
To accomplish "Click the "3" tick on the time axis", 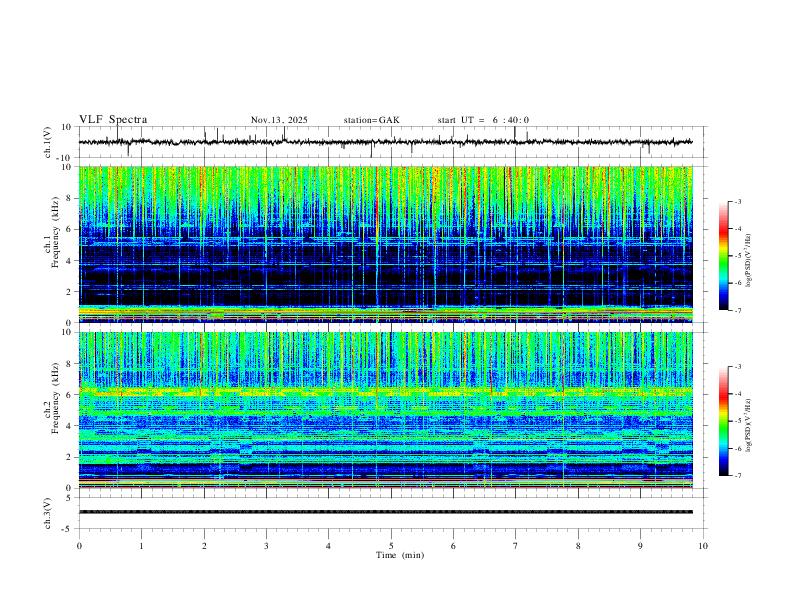I will point(266,546).
